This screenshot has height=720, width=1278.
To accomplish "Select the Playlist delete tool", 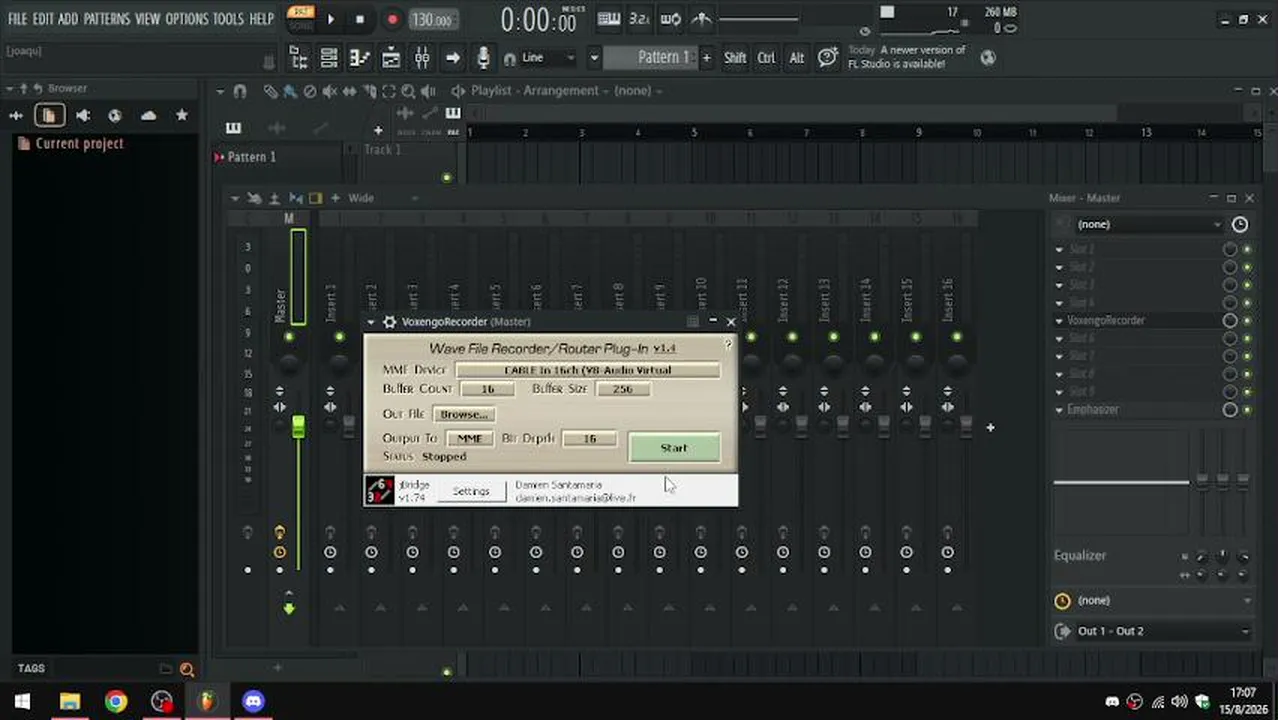I will 310,91.
